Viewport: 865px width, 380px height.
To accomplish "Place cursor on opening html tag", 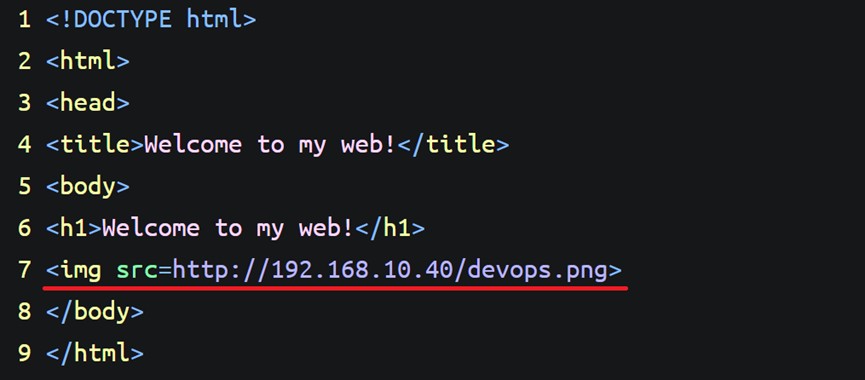I will click(88, 61).
